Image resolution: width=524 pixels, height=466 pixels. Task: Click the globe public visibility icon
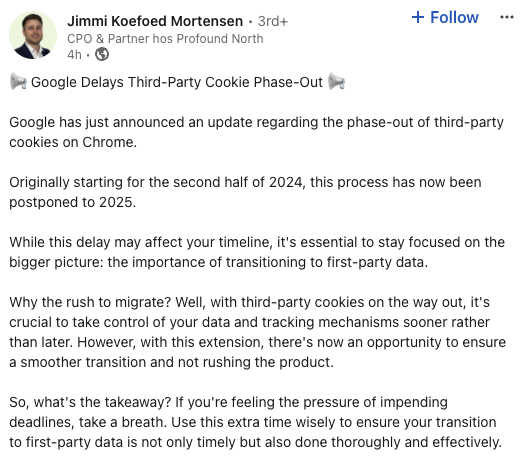[102, 54]
